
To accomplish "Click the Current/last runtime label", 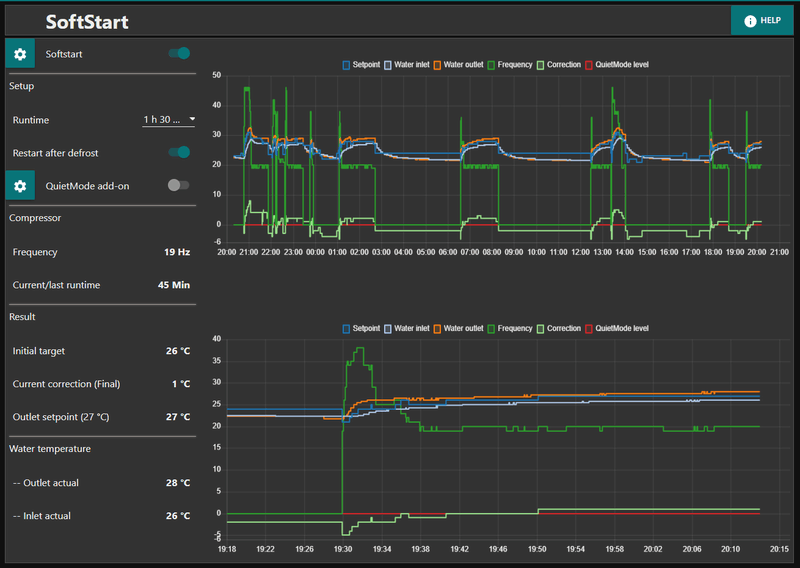I will click(x=56, y=285).
